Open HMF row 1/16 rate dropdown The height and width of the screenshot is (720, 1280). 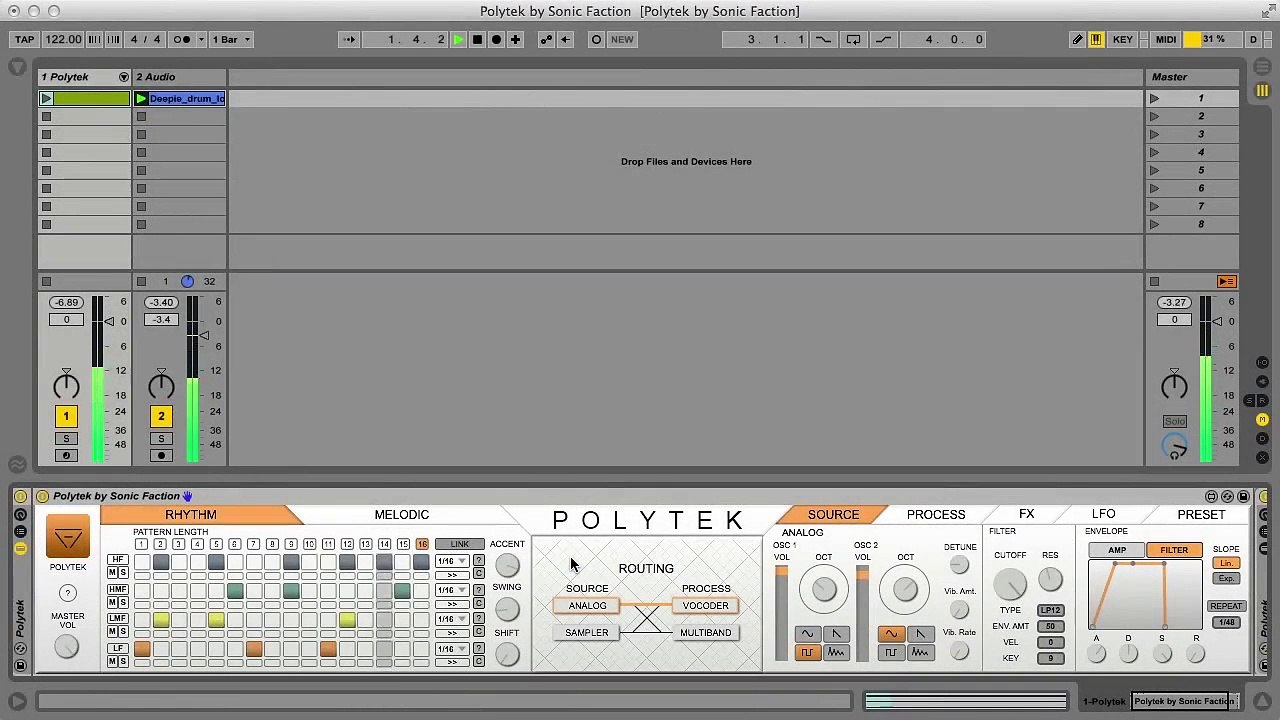tap(452, 590)
